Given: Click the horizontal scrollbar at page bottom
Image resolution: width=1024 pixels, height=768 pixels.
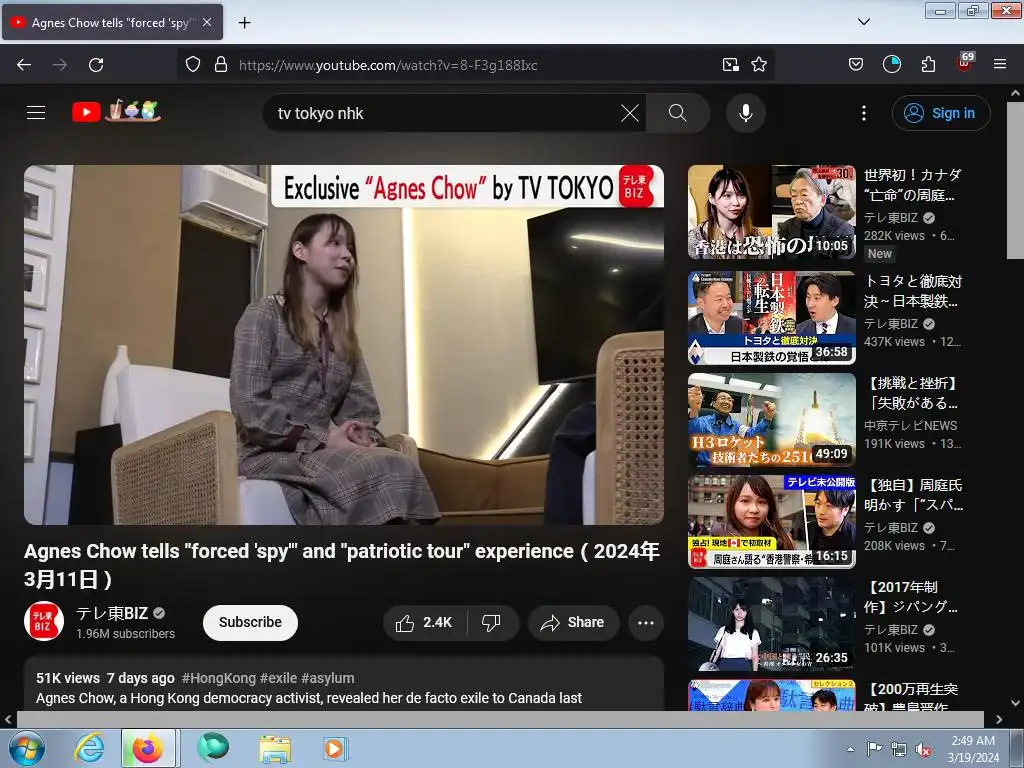Looking at the screenshot, I should click(x=500, y=719).
